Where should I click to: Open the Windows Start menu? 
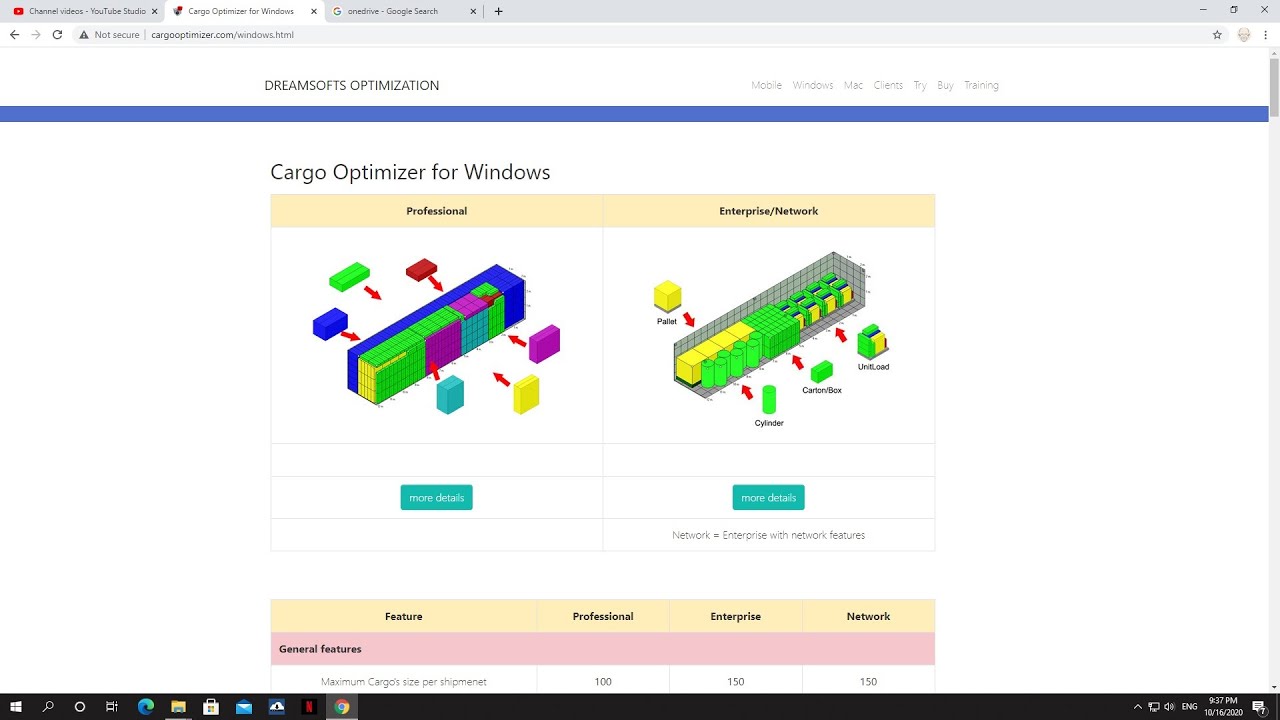coord(16,707)
